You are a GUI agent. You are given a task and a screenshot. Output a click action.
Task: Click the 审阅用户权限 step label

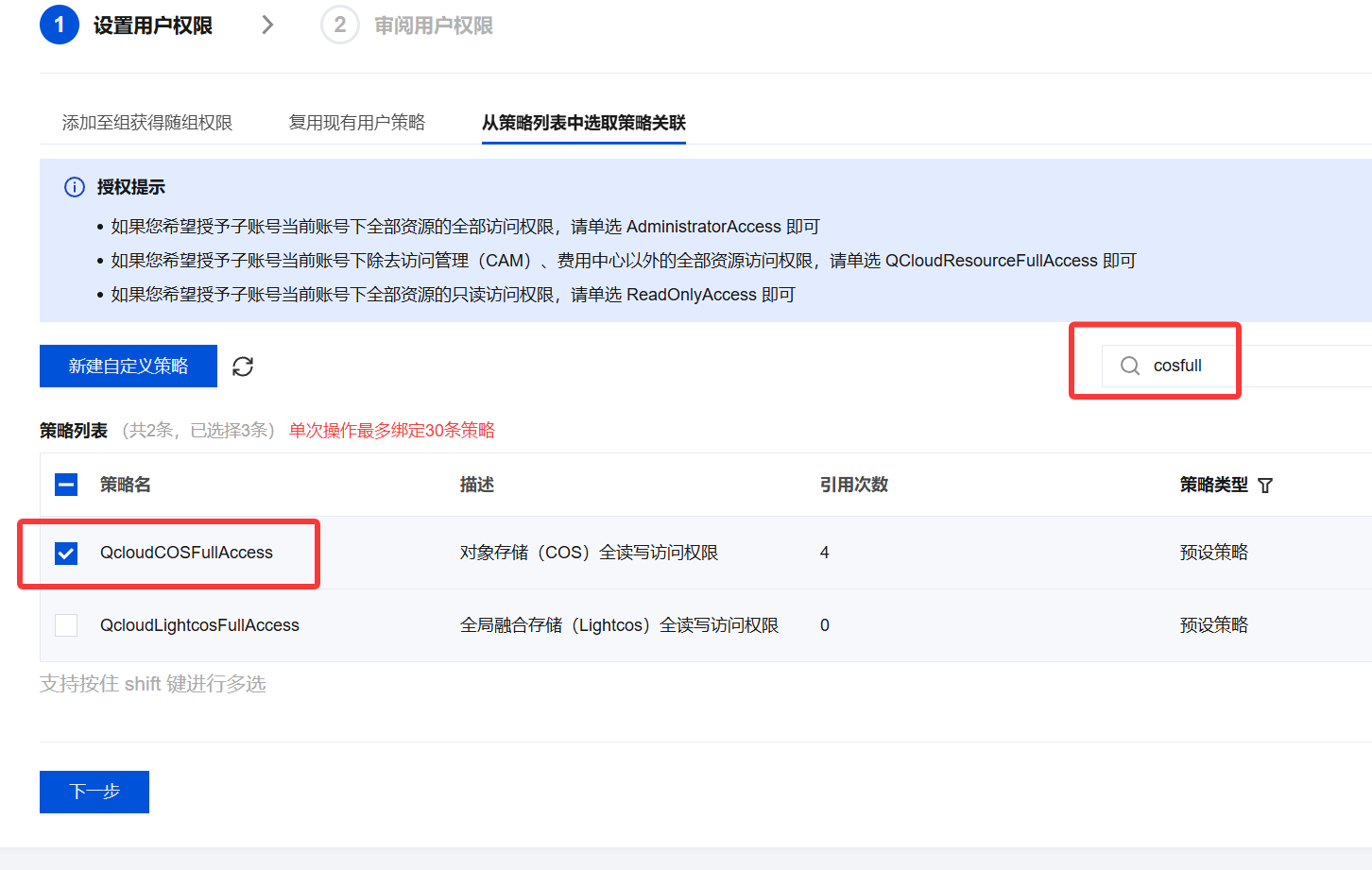[x=434, y=26]
